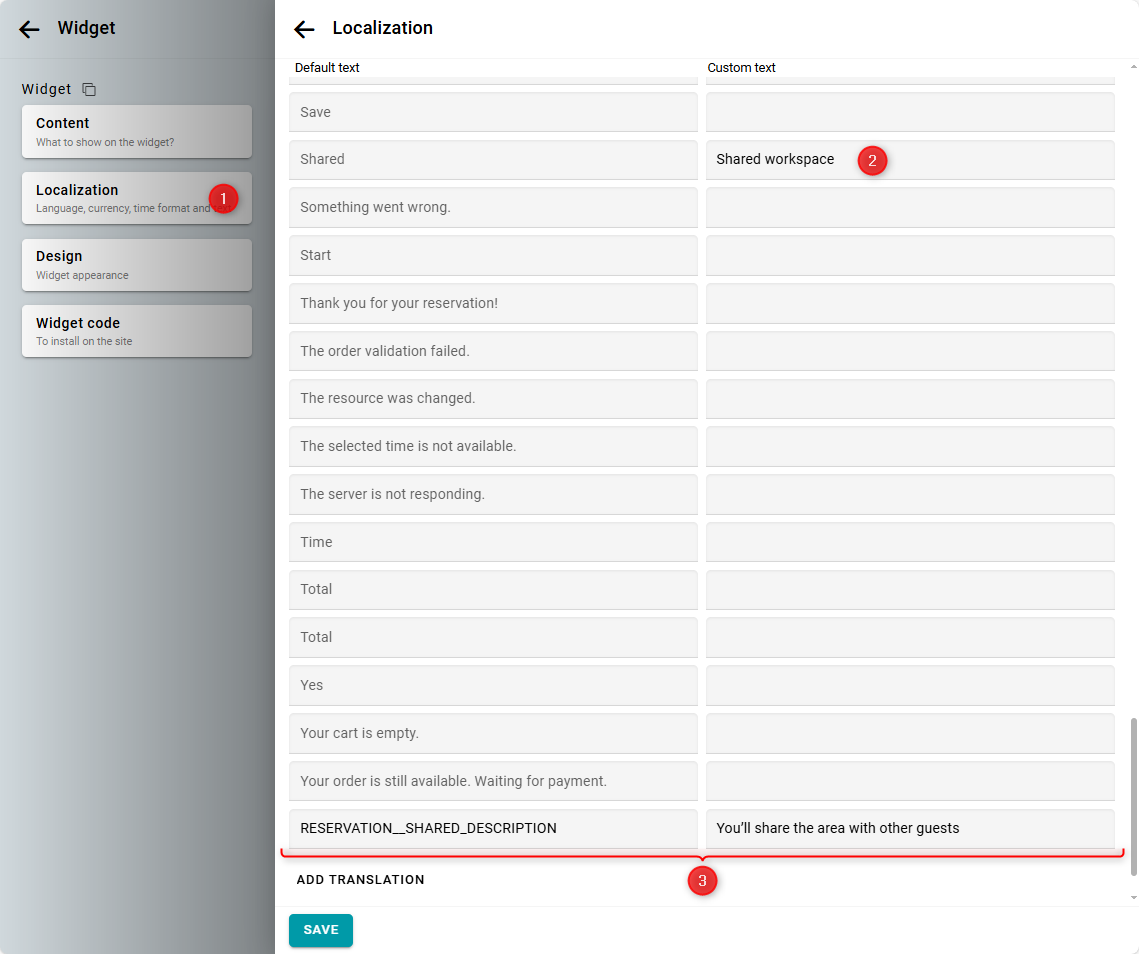Click custom text field for 'Thank you for your reservation!'

point(909,303)
